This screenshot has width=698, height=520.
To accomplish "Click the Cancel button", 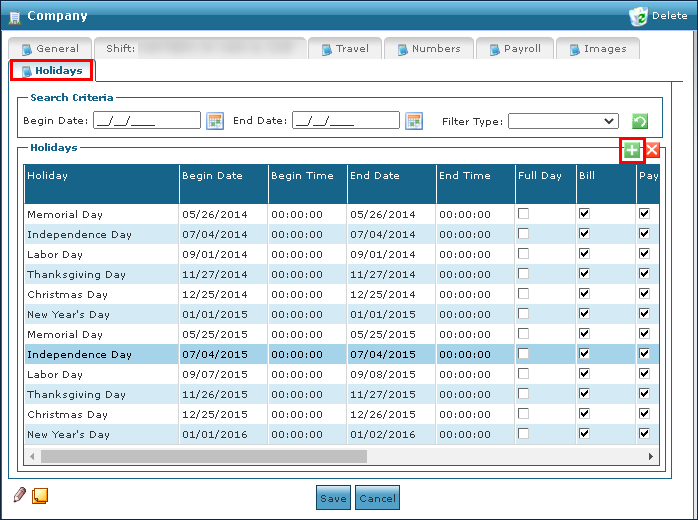I will (377, 498).
